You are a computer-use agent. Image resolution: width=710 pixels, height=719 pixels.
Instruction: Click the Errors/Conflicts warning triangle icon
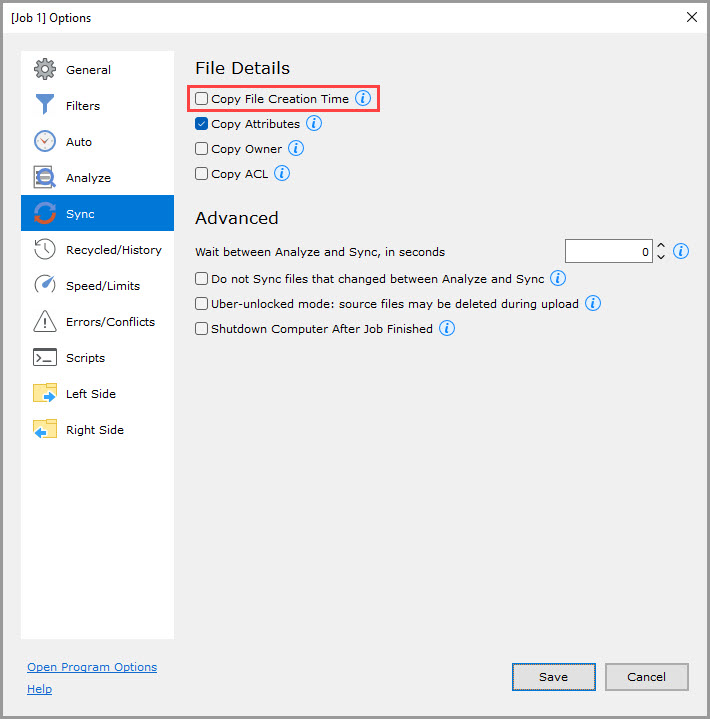pyautogui.click(x=45, y=322)
